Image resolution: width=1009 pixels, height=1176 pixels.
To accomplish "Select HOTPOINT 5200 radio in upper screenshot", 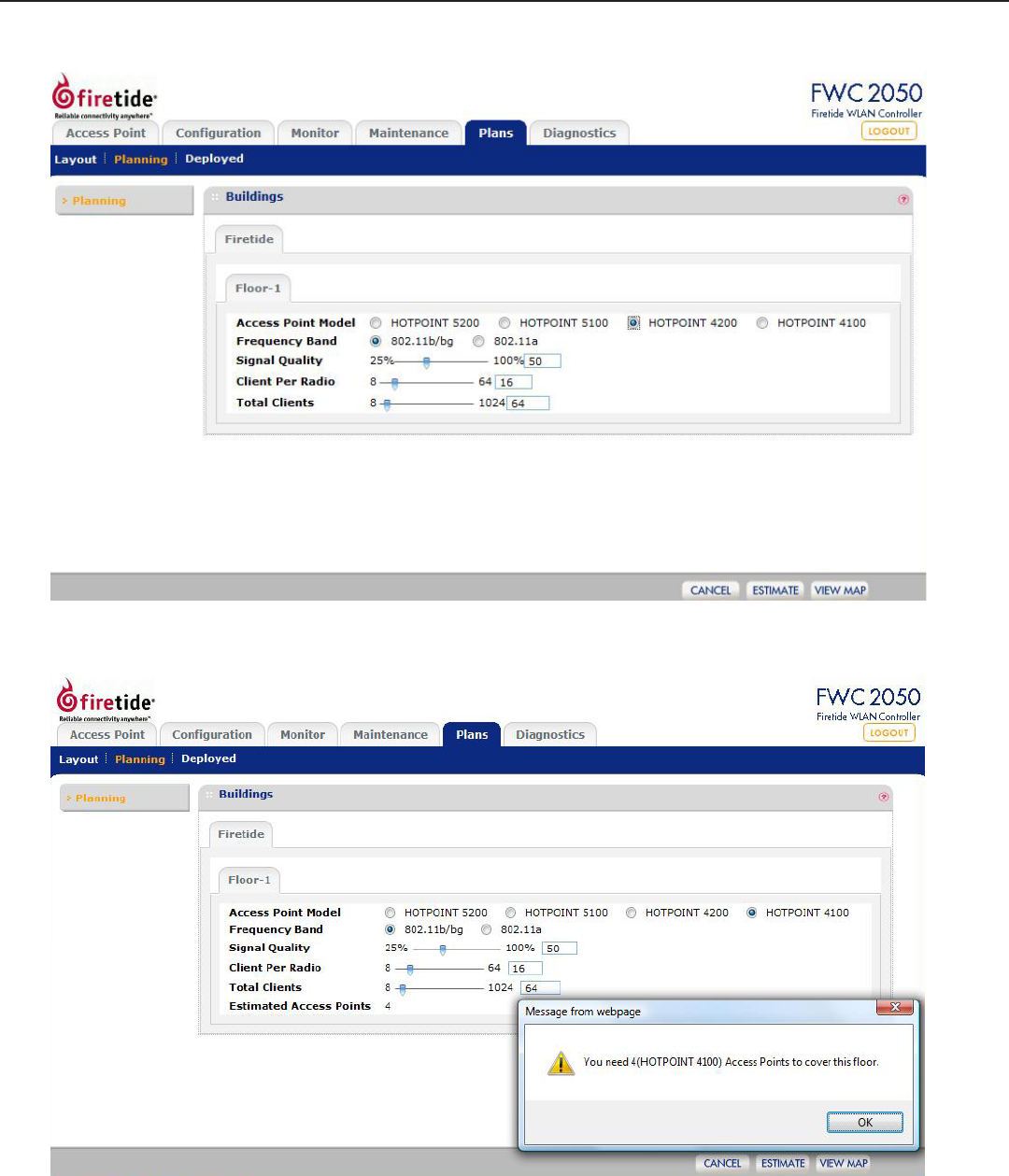I will [x=376, y=323].
